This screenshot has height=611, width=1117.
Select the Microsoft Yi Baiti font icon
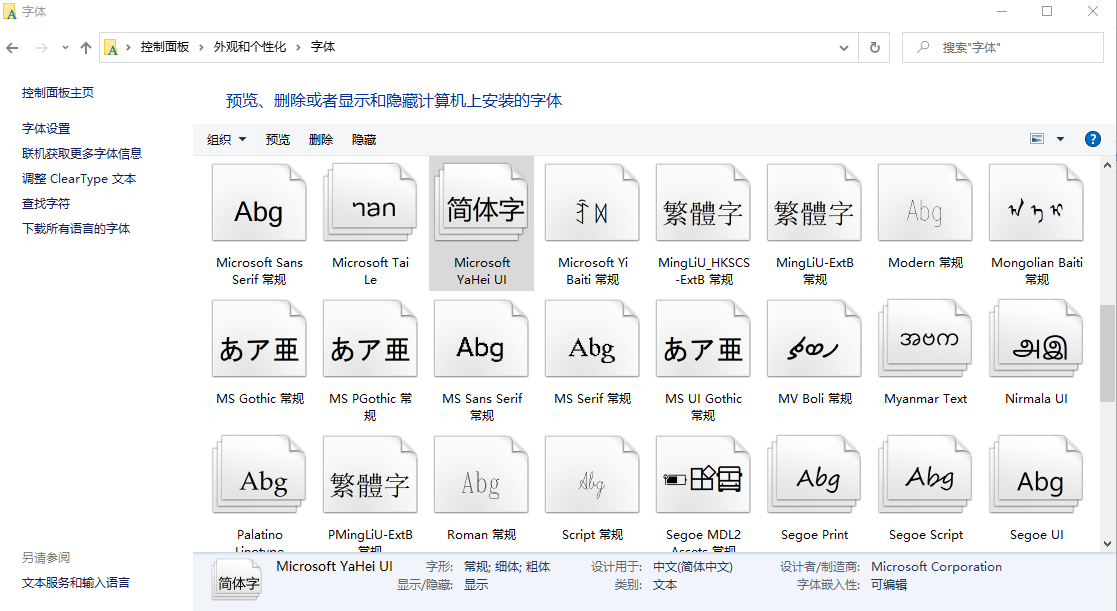[592, 202]
